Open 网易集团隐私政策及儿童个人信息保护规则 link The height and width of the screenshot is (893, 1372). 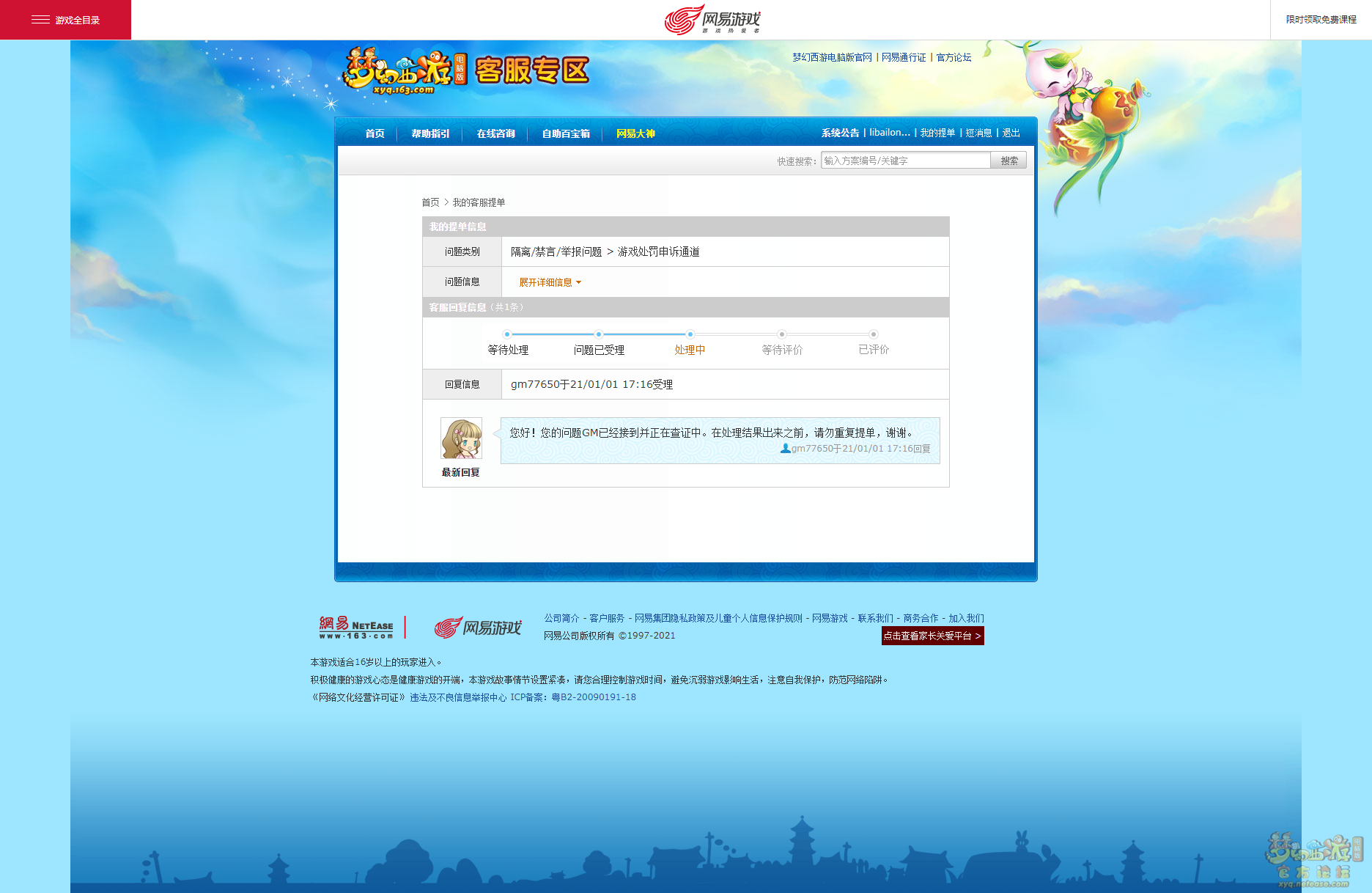pos(718,618)
